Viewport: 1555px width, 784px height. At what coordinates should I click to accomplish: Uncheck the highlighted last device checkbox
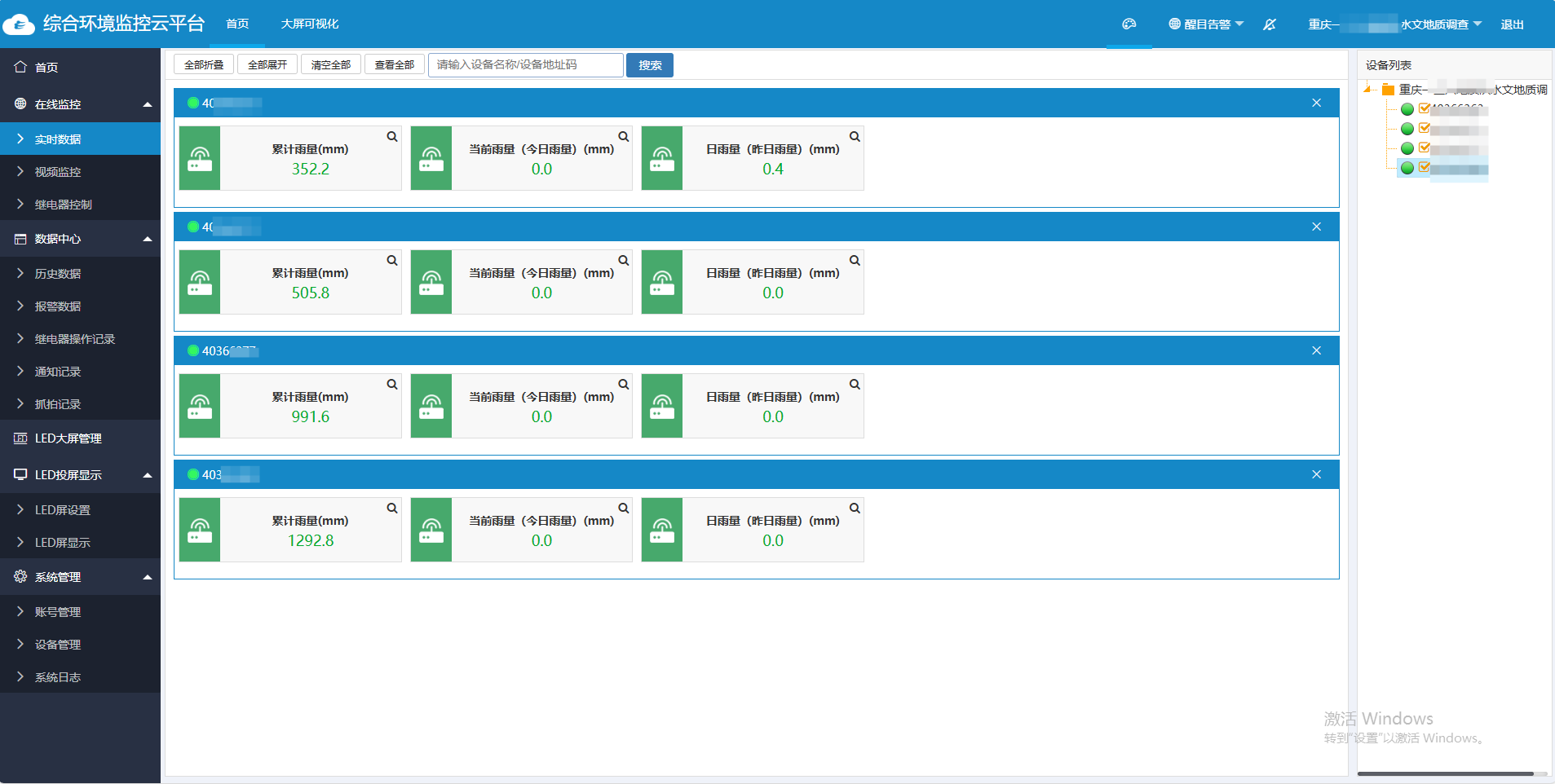coord(1425,167)
